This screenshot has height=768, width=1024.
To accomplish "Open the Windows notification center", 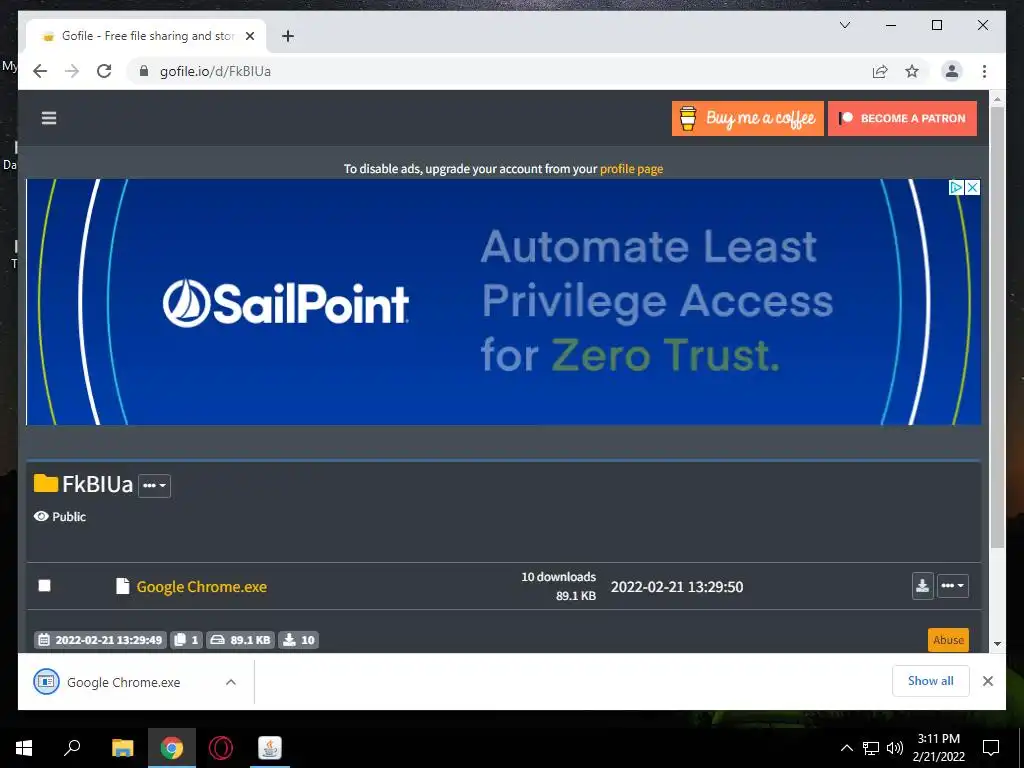I will (991, 748).
